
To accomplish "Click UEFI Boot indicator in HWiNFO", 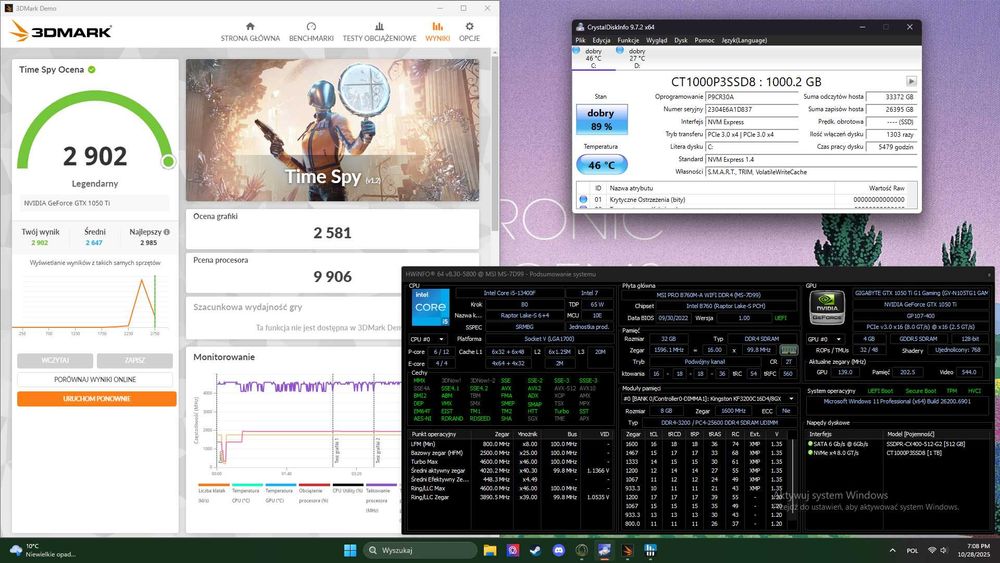I will click(x=880, y=391).
